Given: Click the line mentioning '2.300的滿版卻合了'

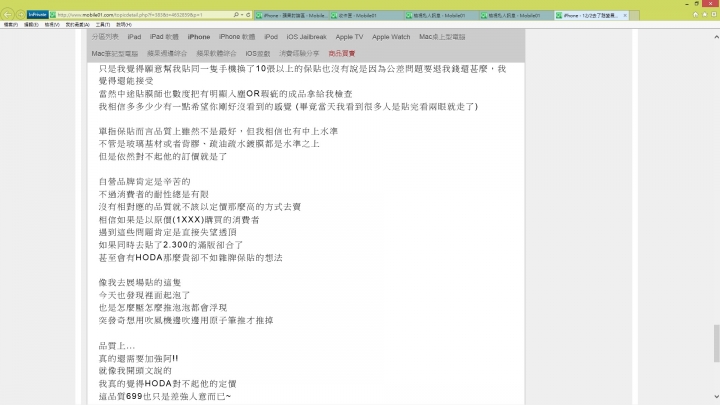Looking at the screenshot, I should (x=171, y=245).
